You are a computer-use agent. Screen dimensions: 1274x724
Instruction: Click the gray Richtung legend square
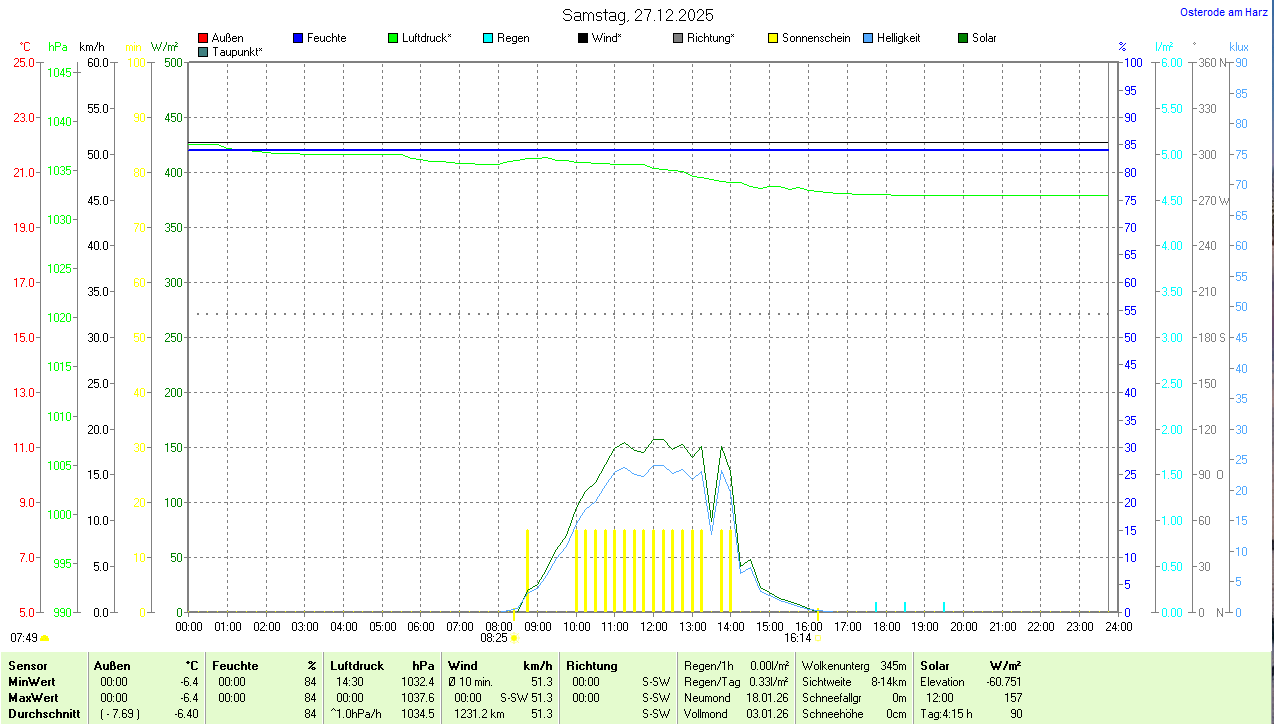[678, 38]
